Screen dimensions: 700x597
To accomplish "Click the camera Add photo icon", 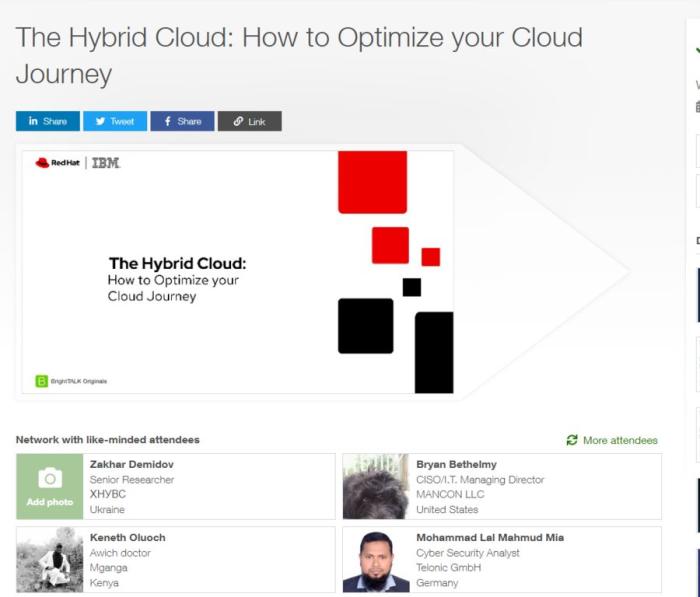I will [x=50, y=480].
